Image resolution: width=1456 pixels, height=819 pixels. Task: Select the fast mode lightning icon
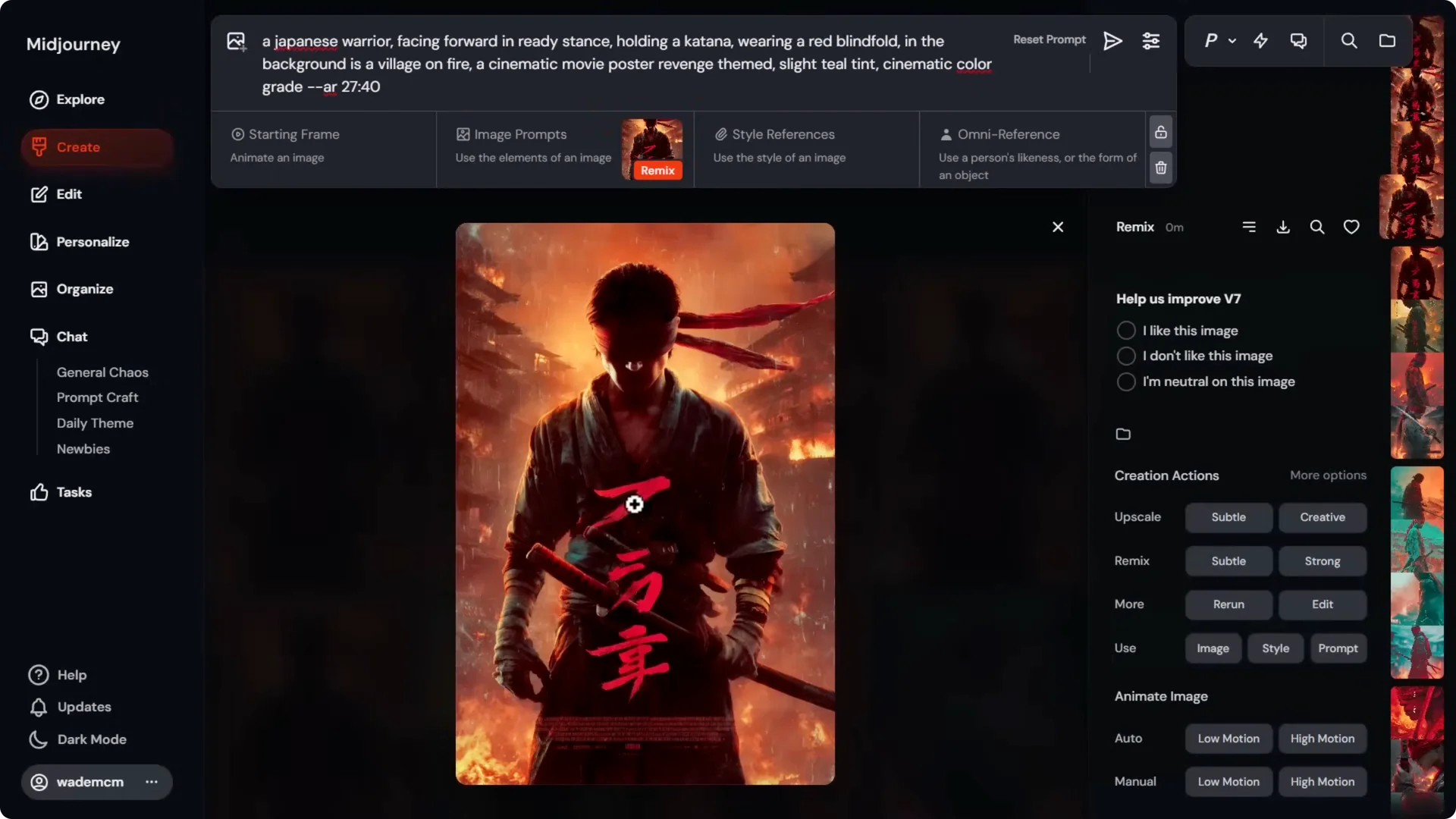pyautogui.click(x=1260, y=40)
